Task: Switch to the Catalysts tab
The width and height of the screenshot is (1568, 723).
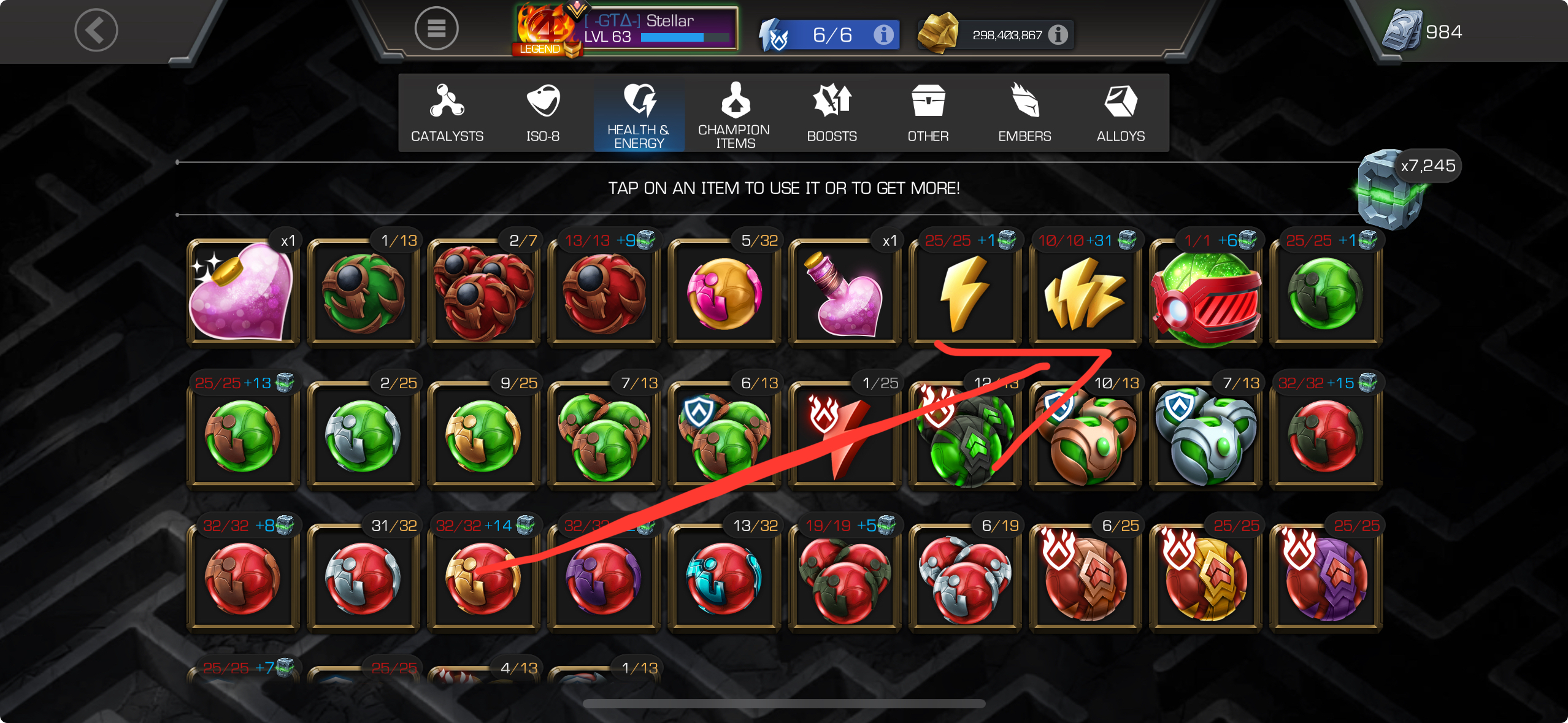Action: point(447,113)
